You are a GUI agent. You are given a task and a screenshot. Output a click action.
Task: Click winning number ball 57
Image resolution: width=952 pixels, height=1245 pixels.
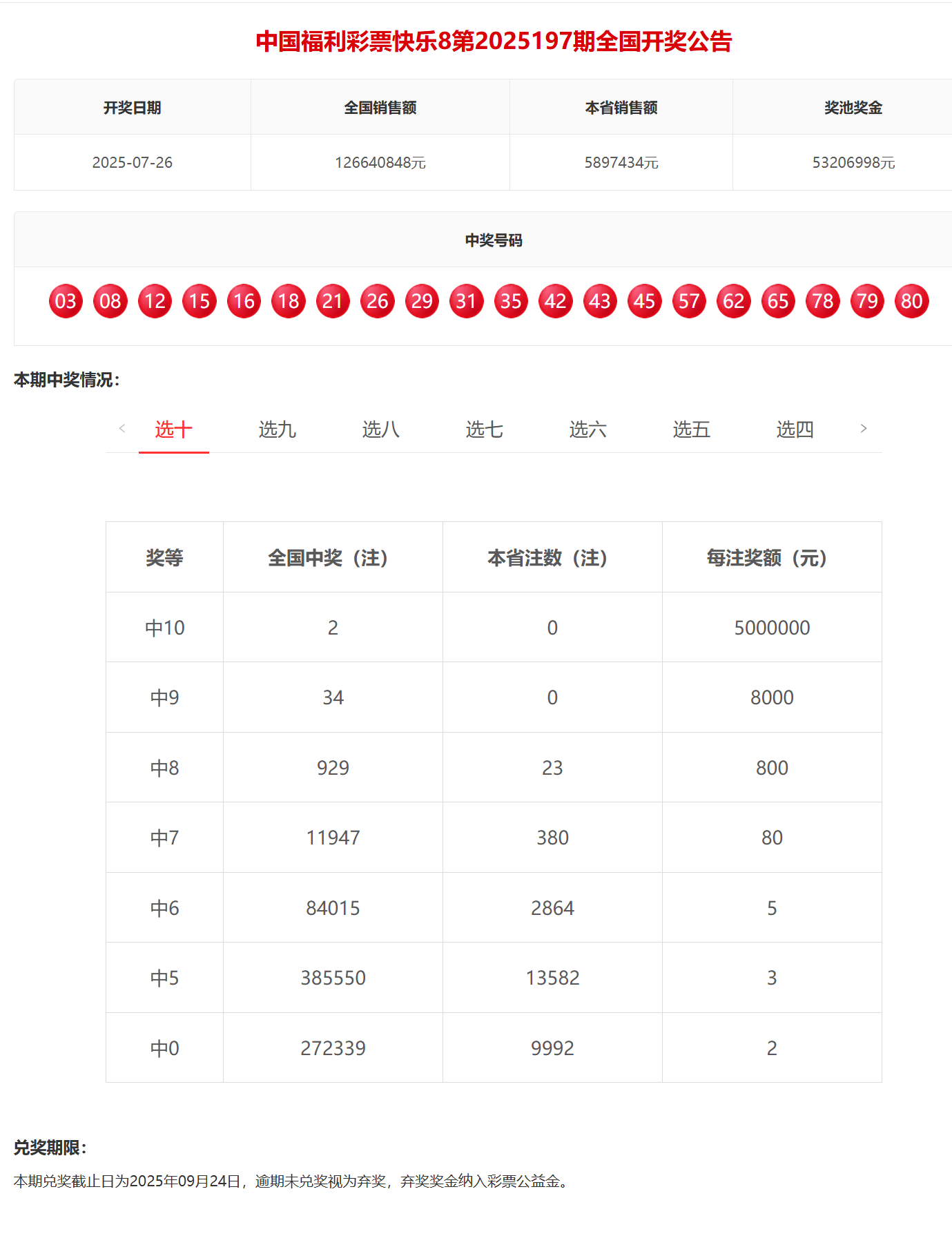click(689, 301)
